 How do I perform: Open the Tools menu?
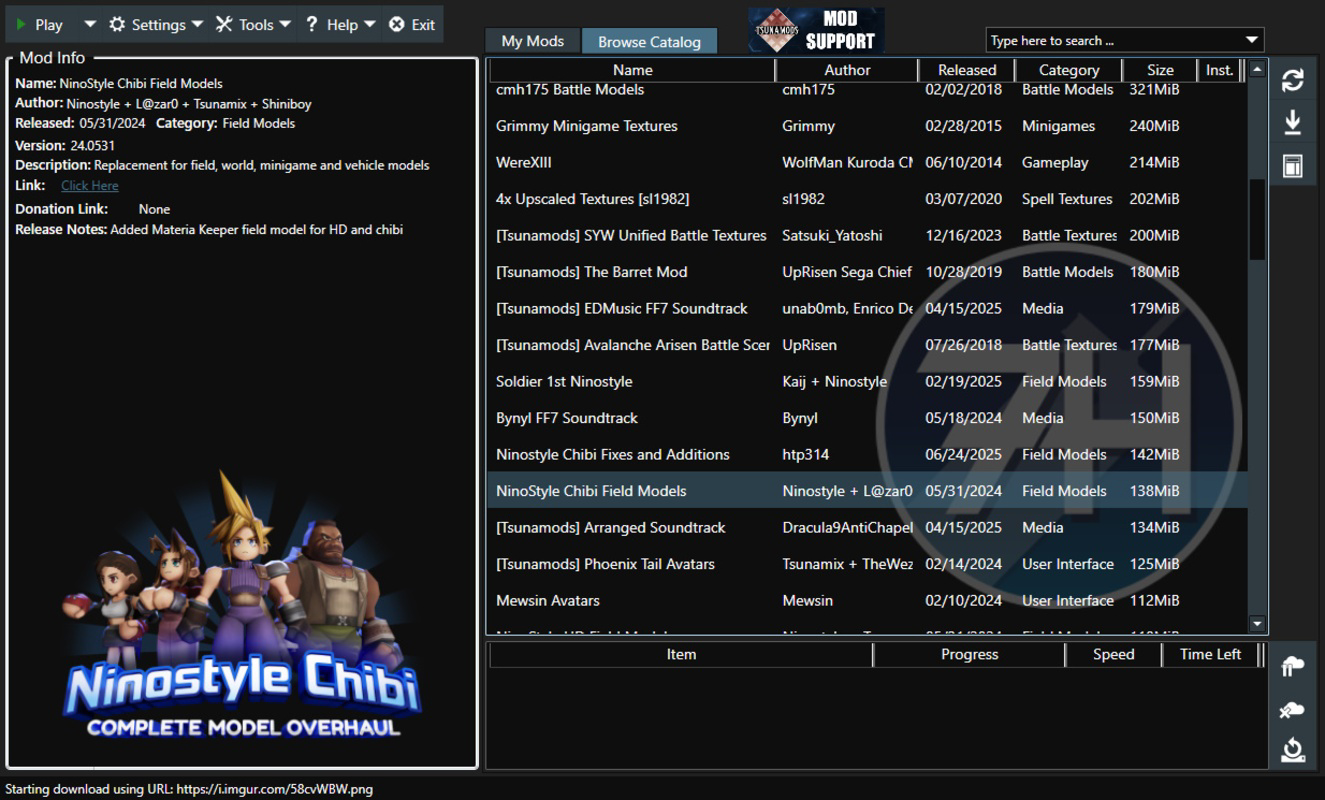pos(253,25)
